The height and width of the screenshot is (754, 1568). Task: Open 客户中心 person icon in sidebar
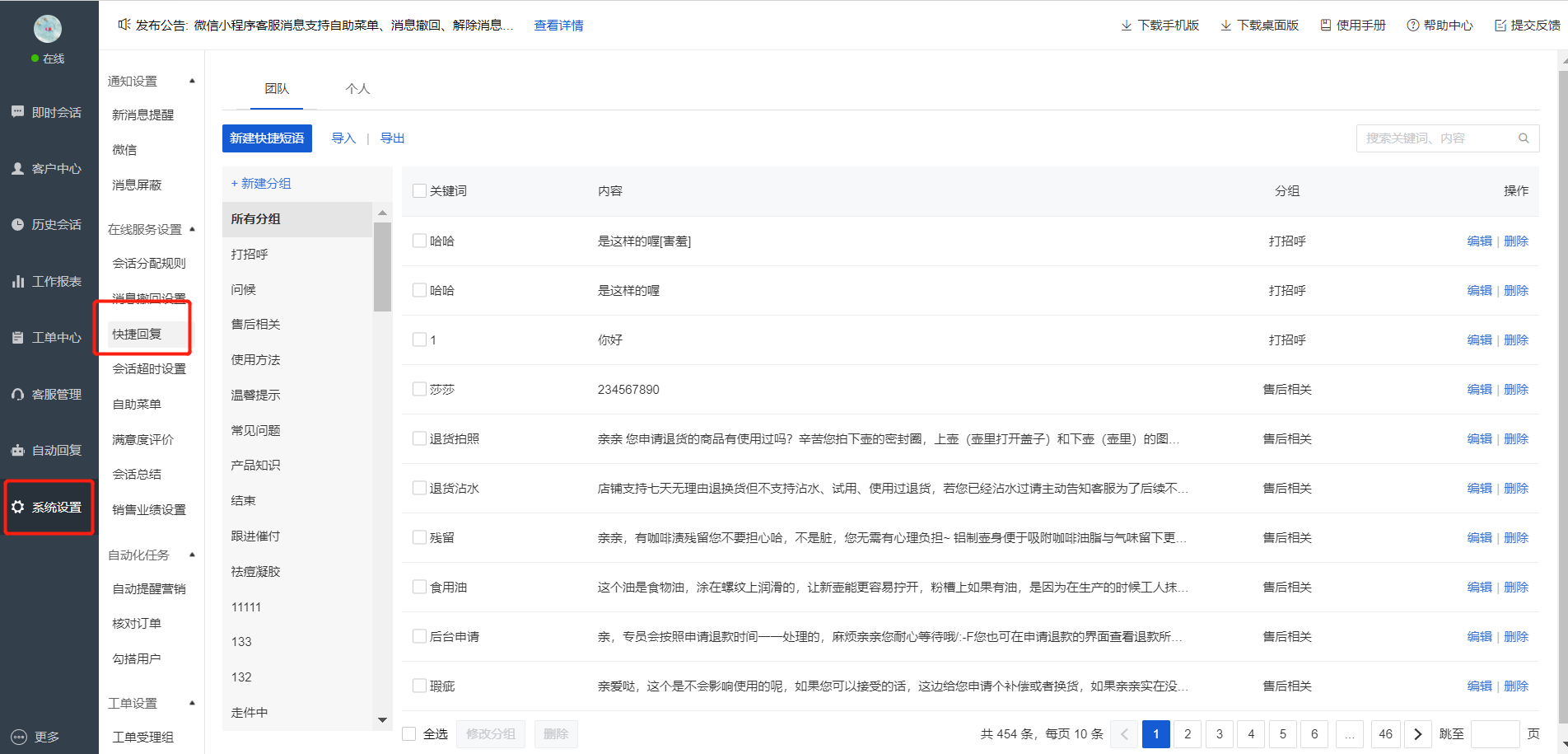tap(17, 168)
